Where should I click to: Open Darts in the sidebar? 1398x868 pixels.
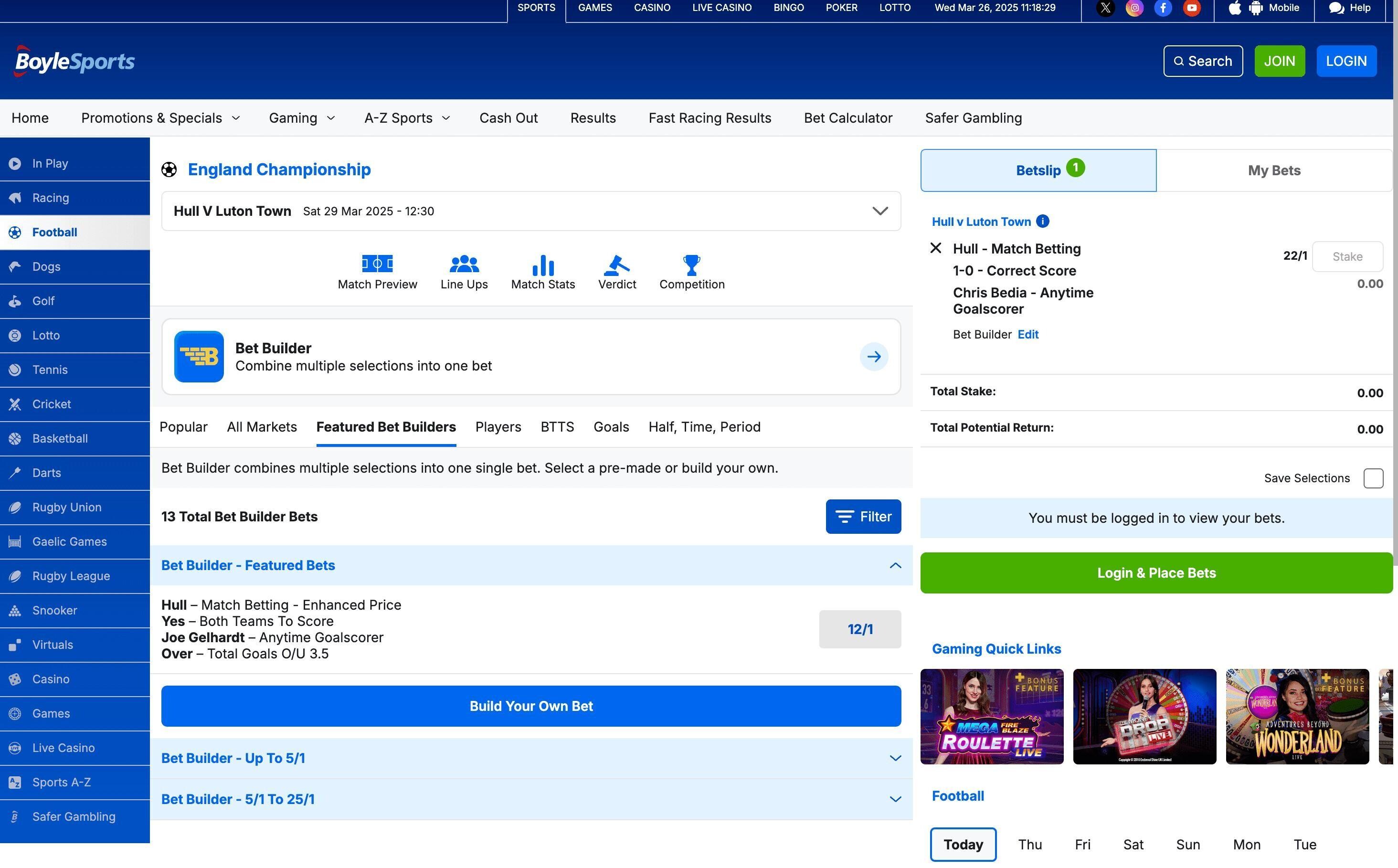[74, 474]
